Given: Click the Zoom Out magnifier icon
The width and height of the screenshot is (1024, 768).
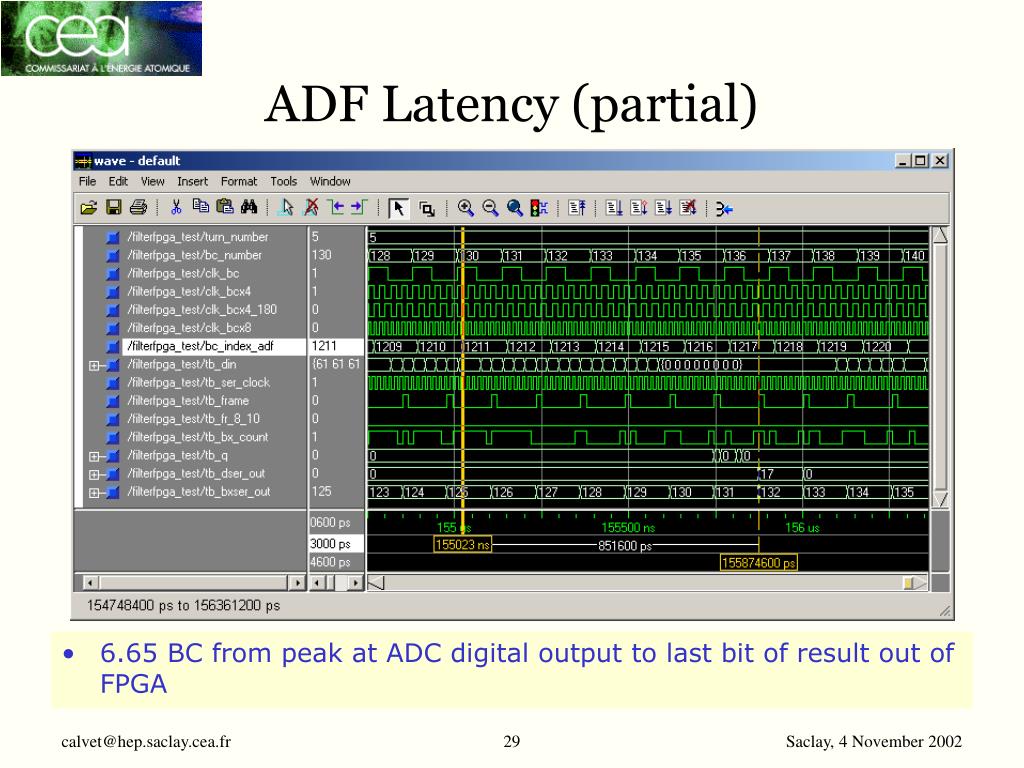Looking at the screenshot, I should pyautogui.click(x=490, y=208).
